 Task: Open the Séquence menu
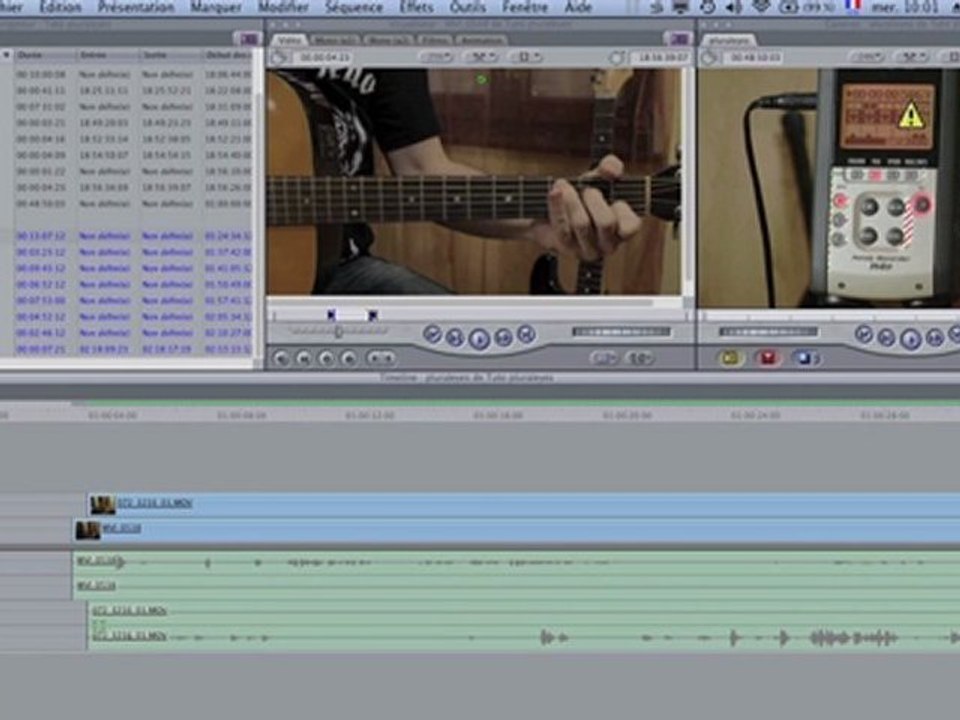(354, 7)
